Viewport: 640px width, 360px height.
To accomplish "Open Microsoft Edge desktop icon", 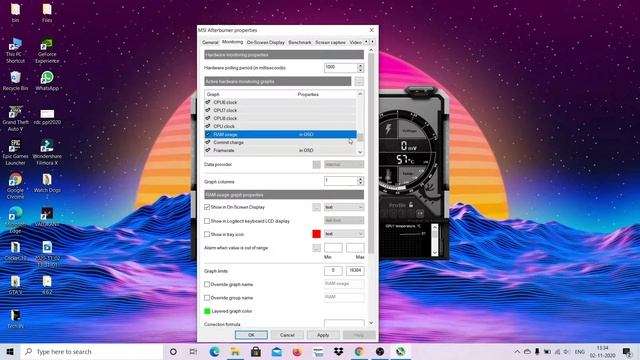I will tap(15, 220).
